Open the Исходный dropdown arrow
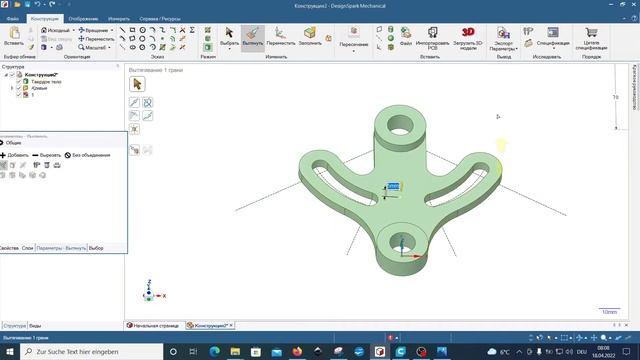This screenshot has width=640, height=360. [x=73, y=30]
